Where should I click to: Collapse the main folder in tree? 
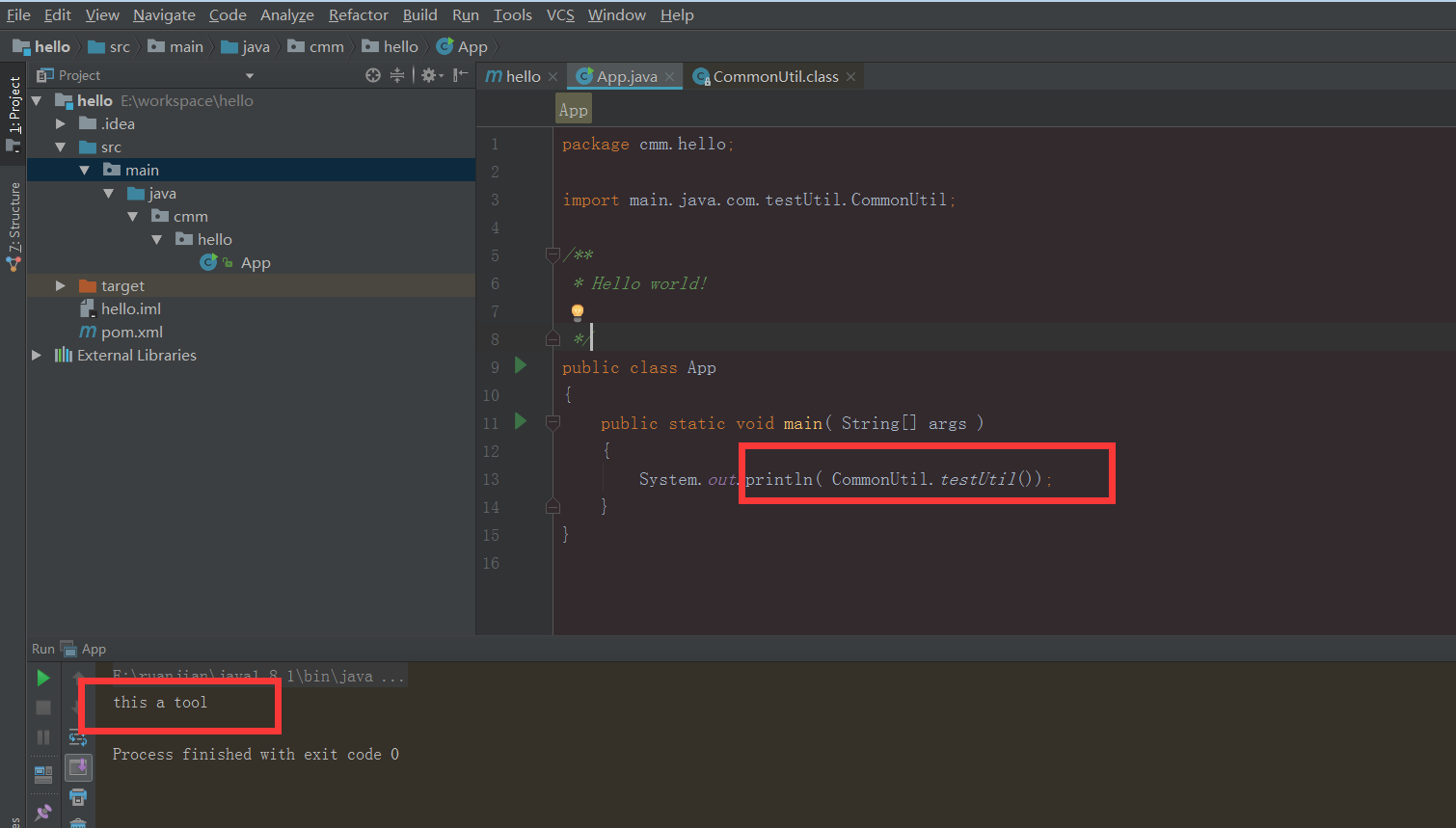coord(85,170)
